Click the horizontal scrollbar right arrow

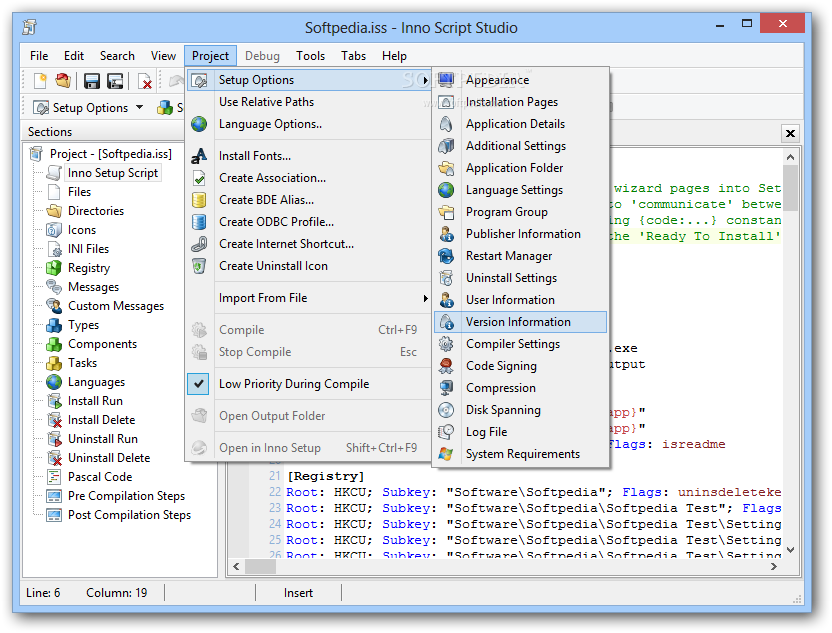coord(774,567)
